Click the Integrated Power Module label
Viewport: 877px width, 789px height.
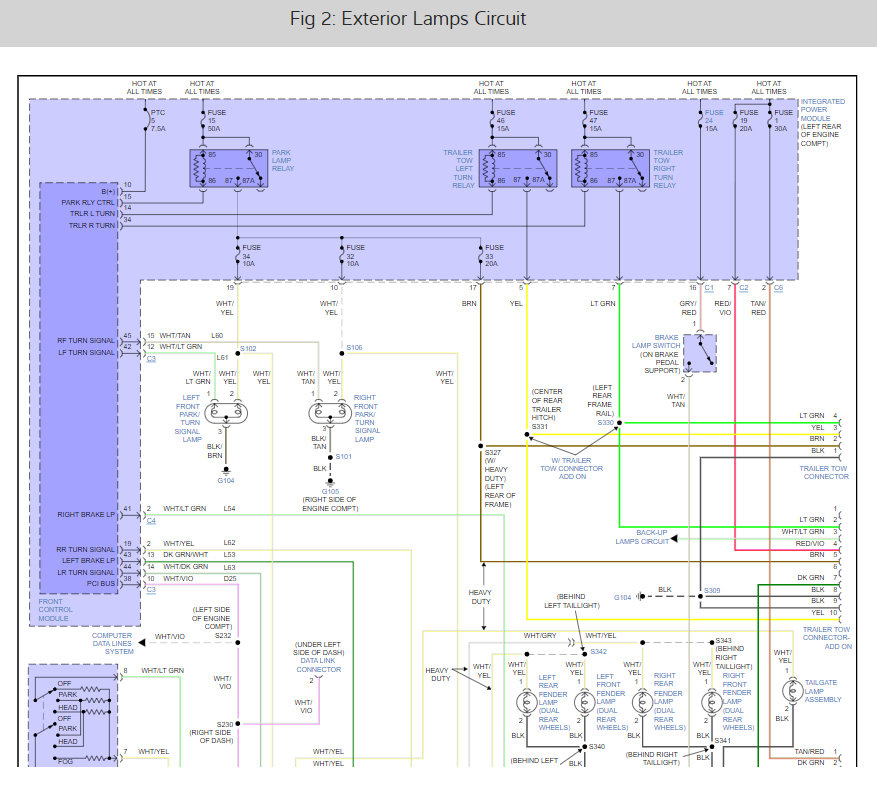click(x=823, y=123)
